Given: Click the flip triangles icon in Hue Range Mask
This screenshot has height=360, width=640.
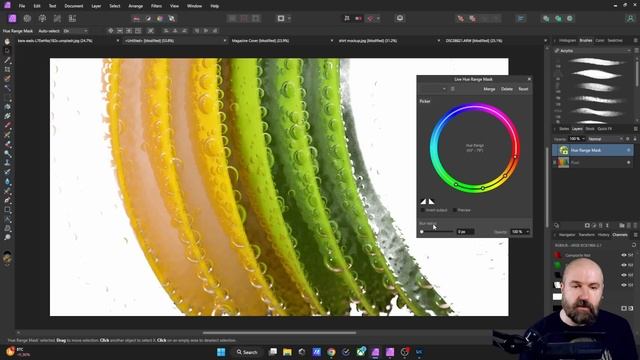Looking at the screenshot, I should click(x=427, y=201).
